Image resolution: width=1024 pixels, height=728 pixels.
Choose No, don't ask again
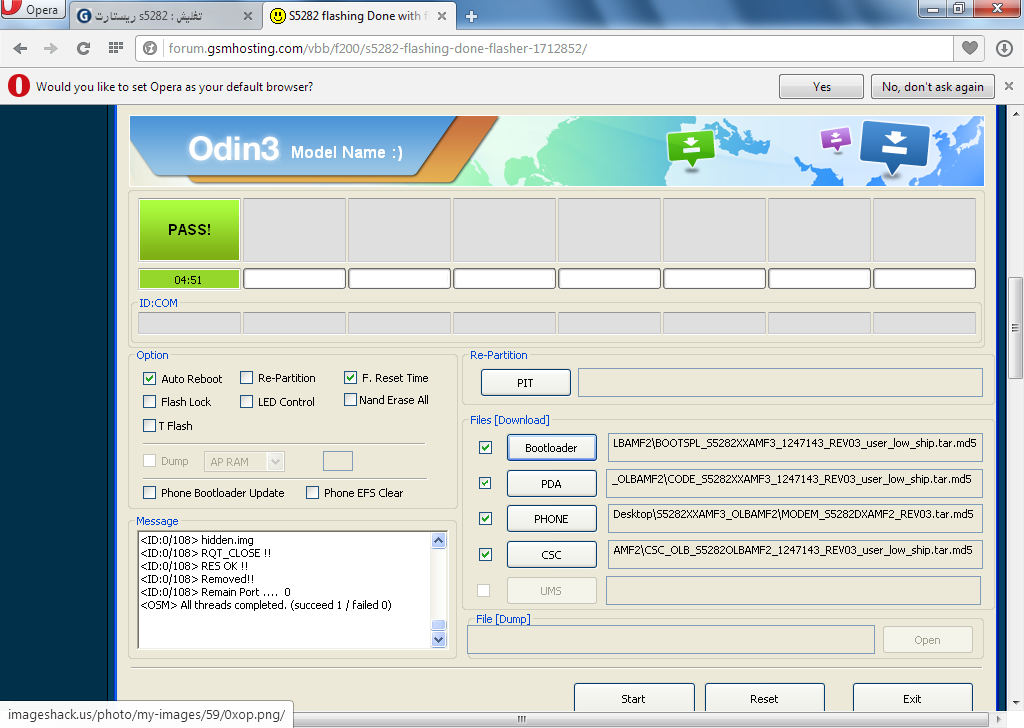click(x=933, y=87)
